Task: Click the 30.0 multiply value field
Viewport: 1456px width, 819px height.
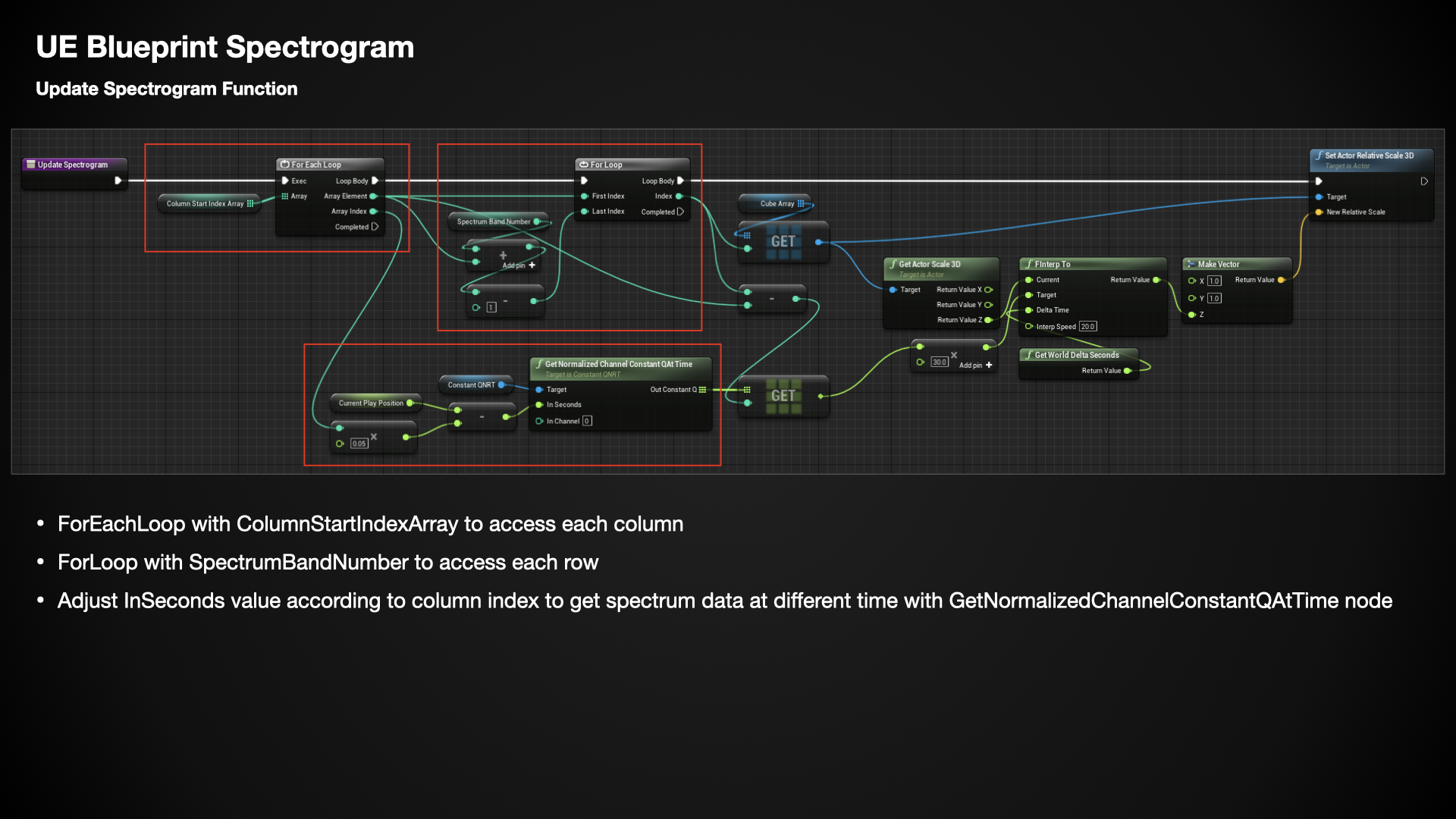Action: pyautogui.click(x=940, y=362)
